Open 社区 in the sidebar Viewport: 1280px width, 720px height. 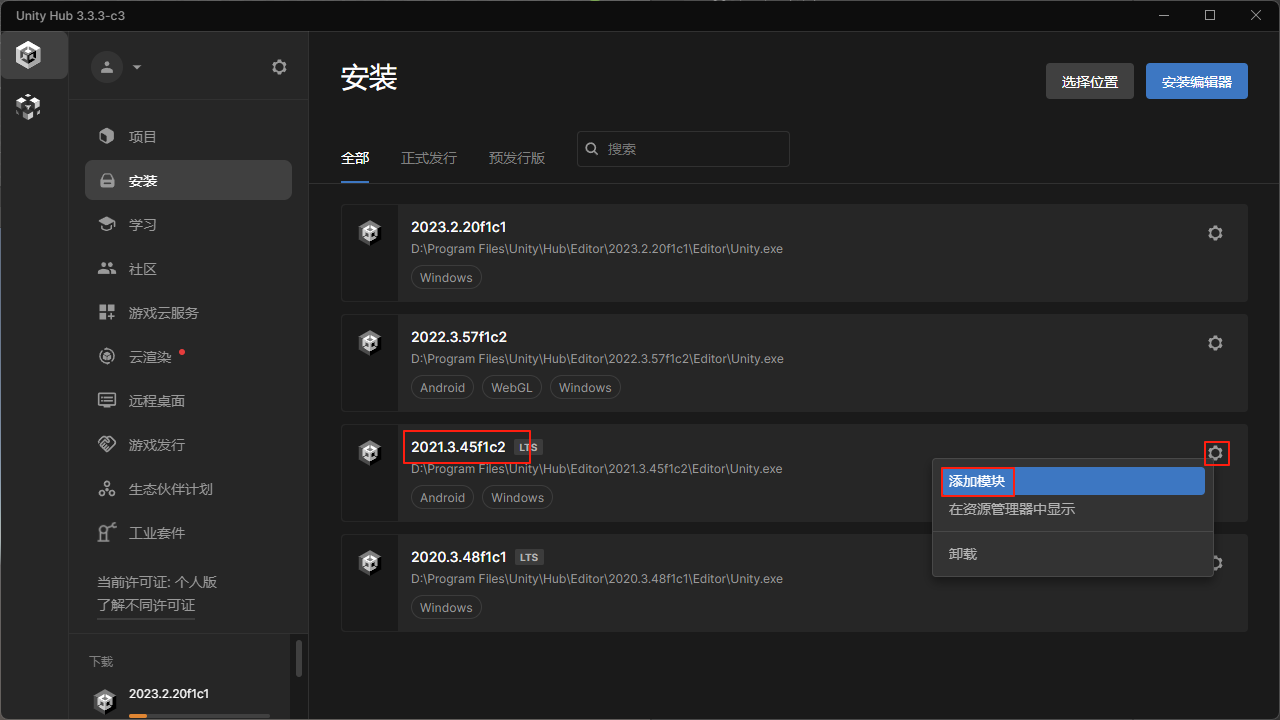(188, 269)
